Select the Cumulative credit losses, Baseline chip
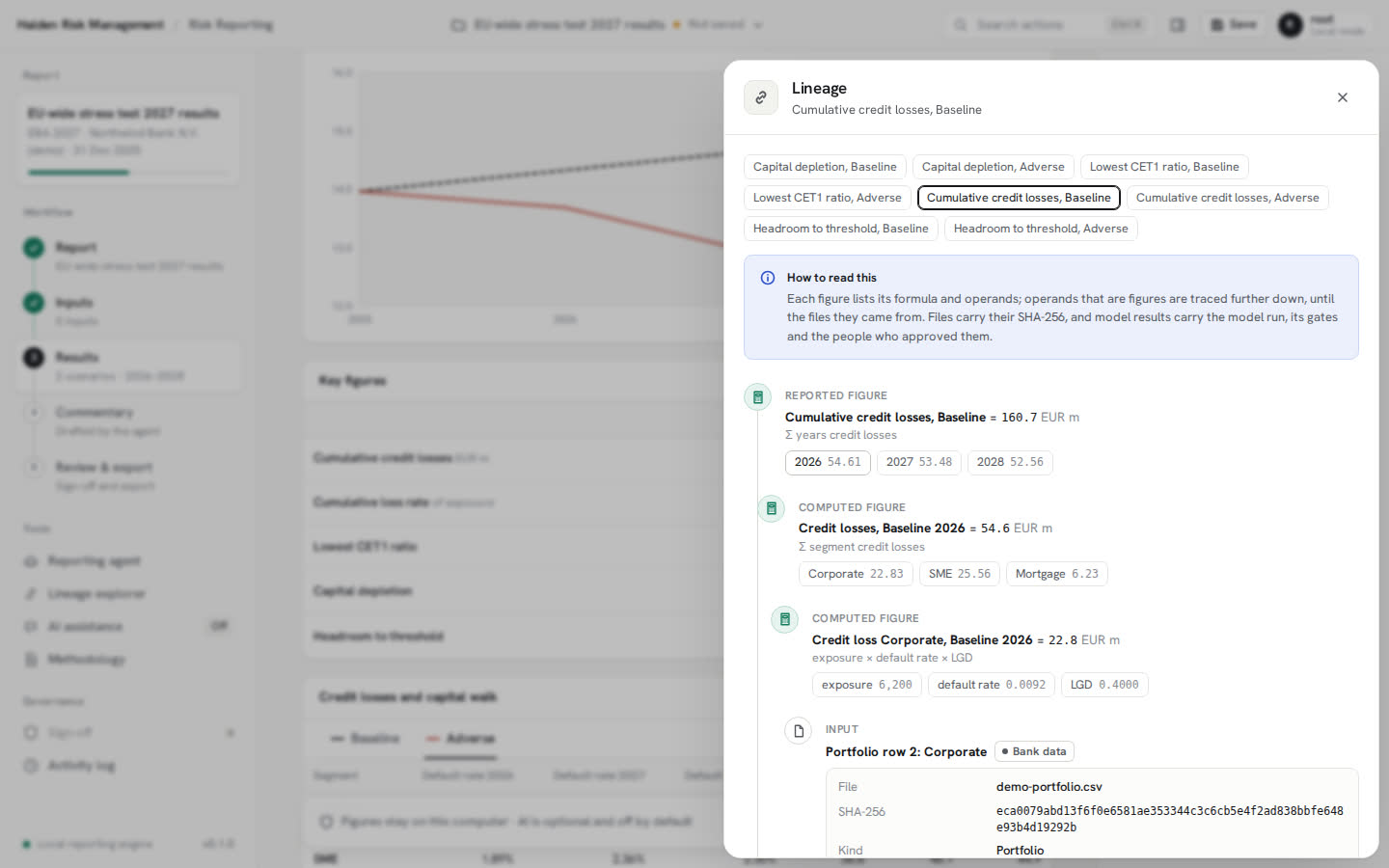 [x=1019, y=198]
